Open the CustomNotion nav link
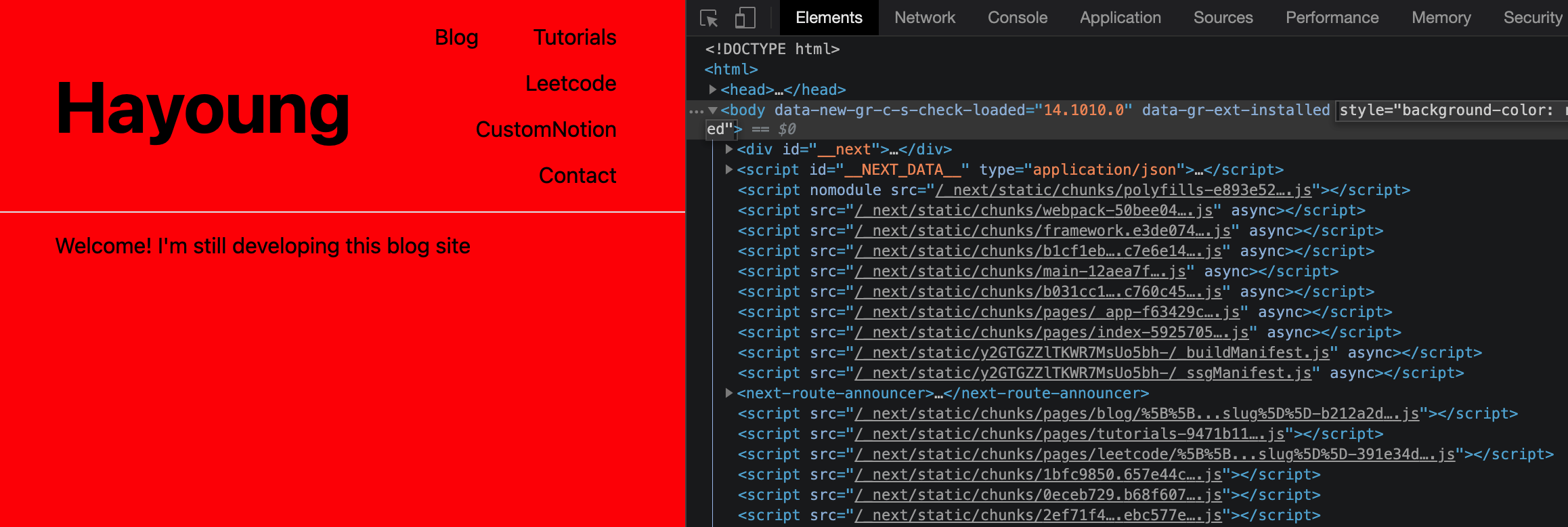The height and width of the screenshot is (527, 1568). (546, 129)
